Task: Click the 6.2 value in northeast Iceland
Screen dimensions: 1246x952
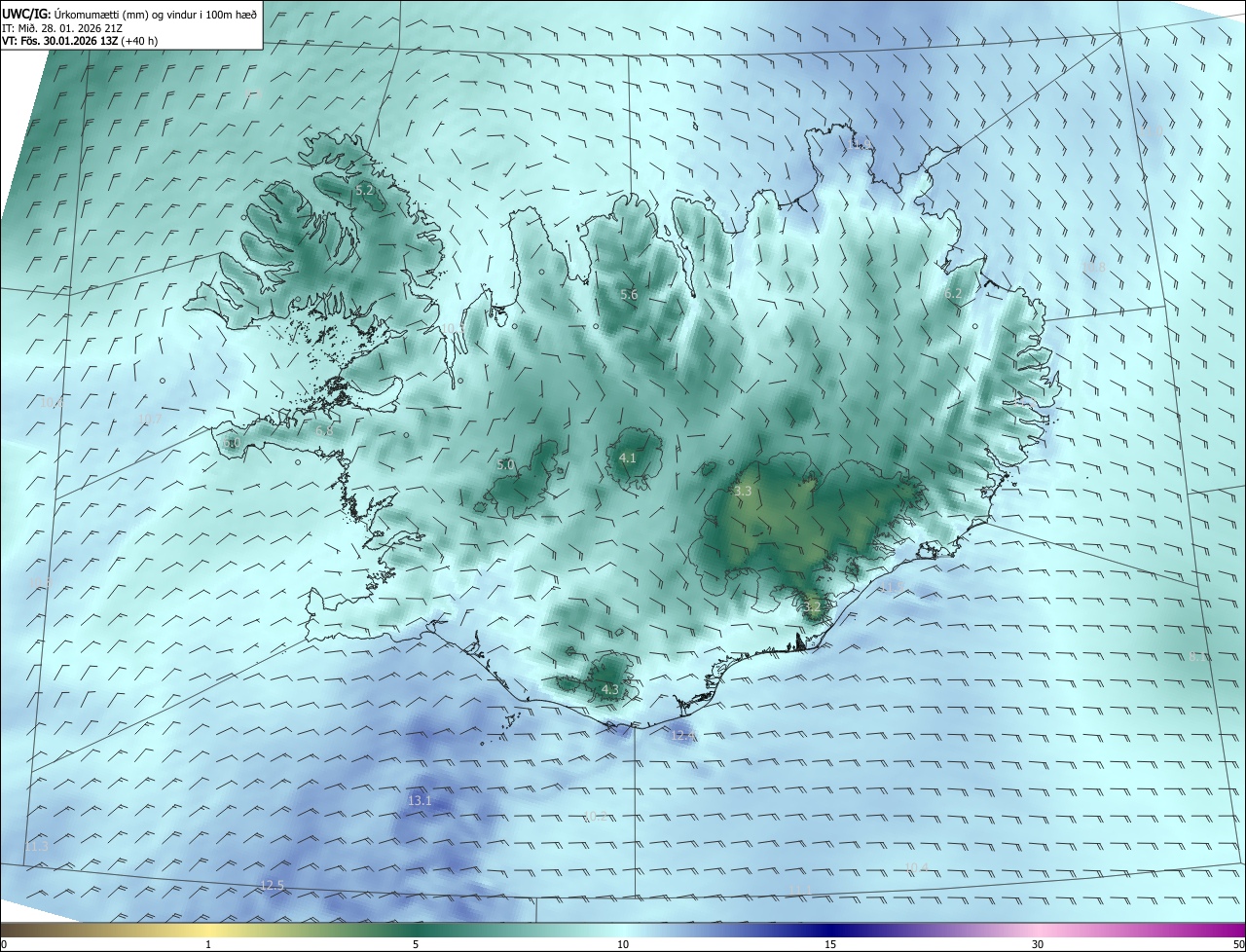Action: [953, 293]
